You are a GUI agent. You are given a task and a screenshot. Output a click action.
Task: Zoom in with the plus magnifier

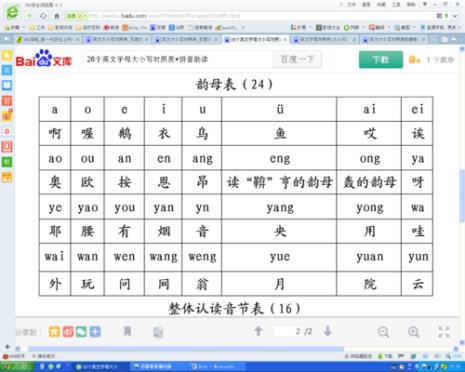pos(414,332)
